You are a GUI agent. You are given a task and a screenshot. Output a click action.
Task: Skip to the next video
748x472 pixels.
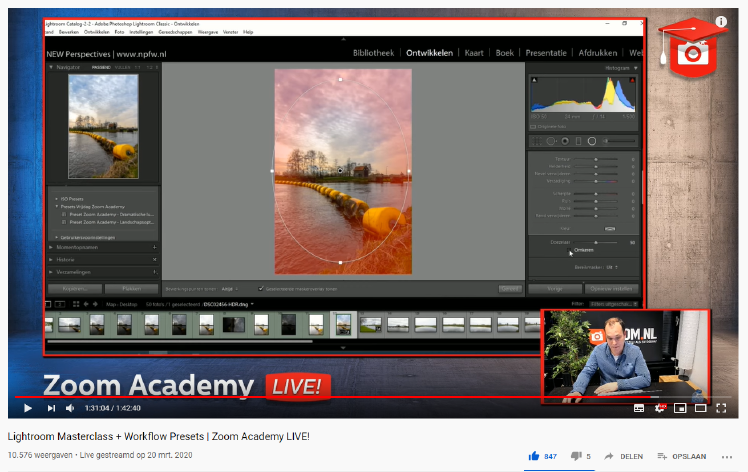pyautogui.click(x=51, y=408)
